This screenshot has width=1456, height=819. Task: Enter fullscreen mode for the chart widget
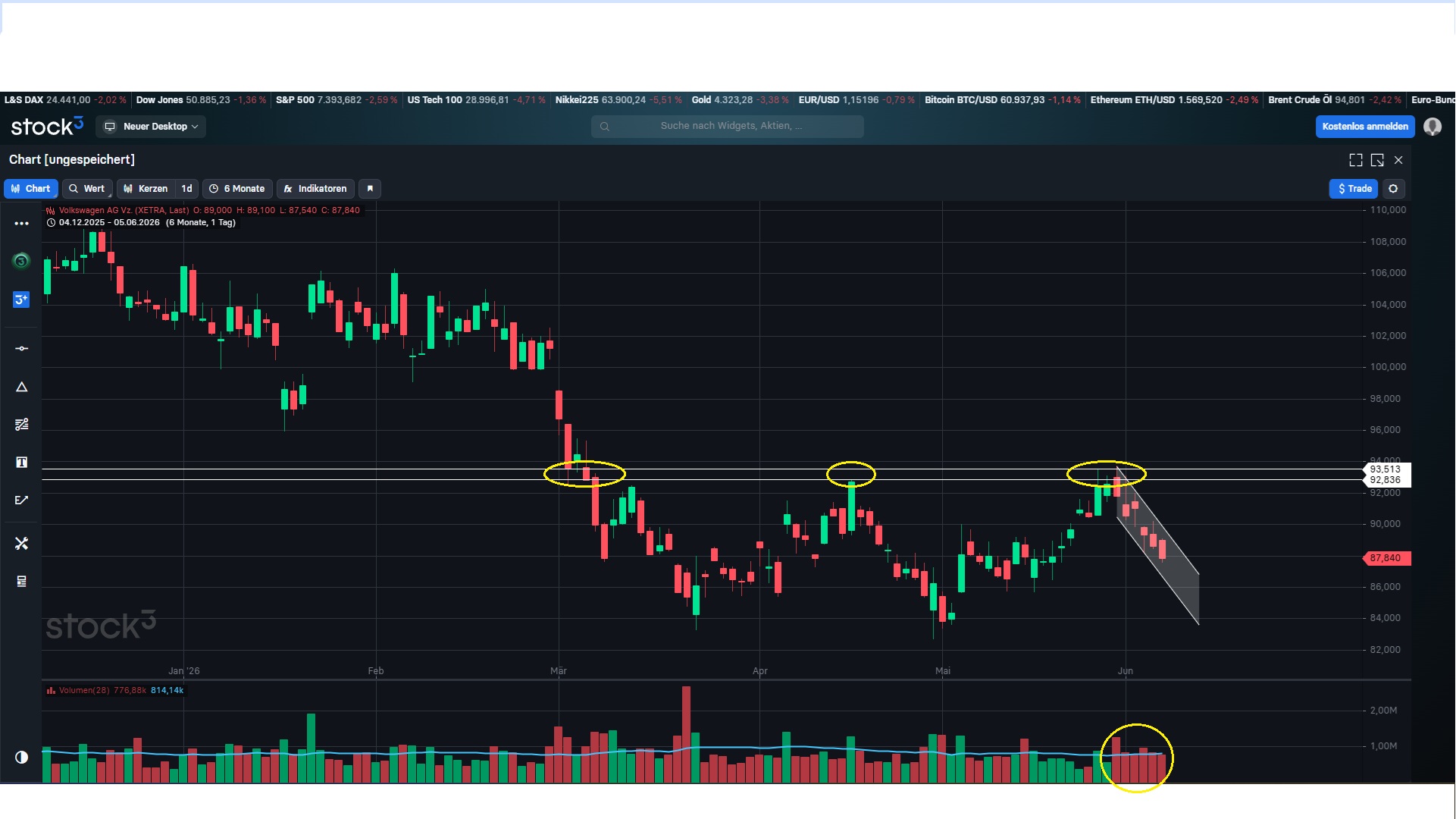point(1356,160)
